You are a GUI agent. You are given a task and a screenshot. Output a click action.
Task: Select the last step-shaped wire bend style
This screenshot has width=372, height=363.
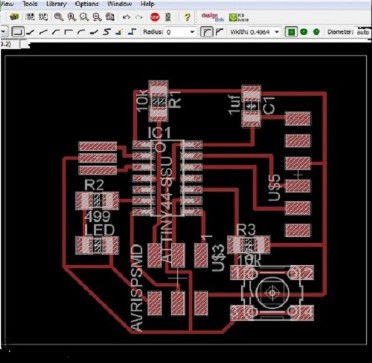click(x=132, y=32)
